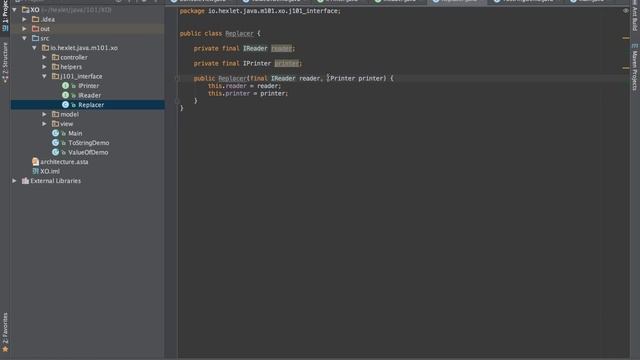
Task: Select the IPrinter interface icon in project tree
Action: 65,86
